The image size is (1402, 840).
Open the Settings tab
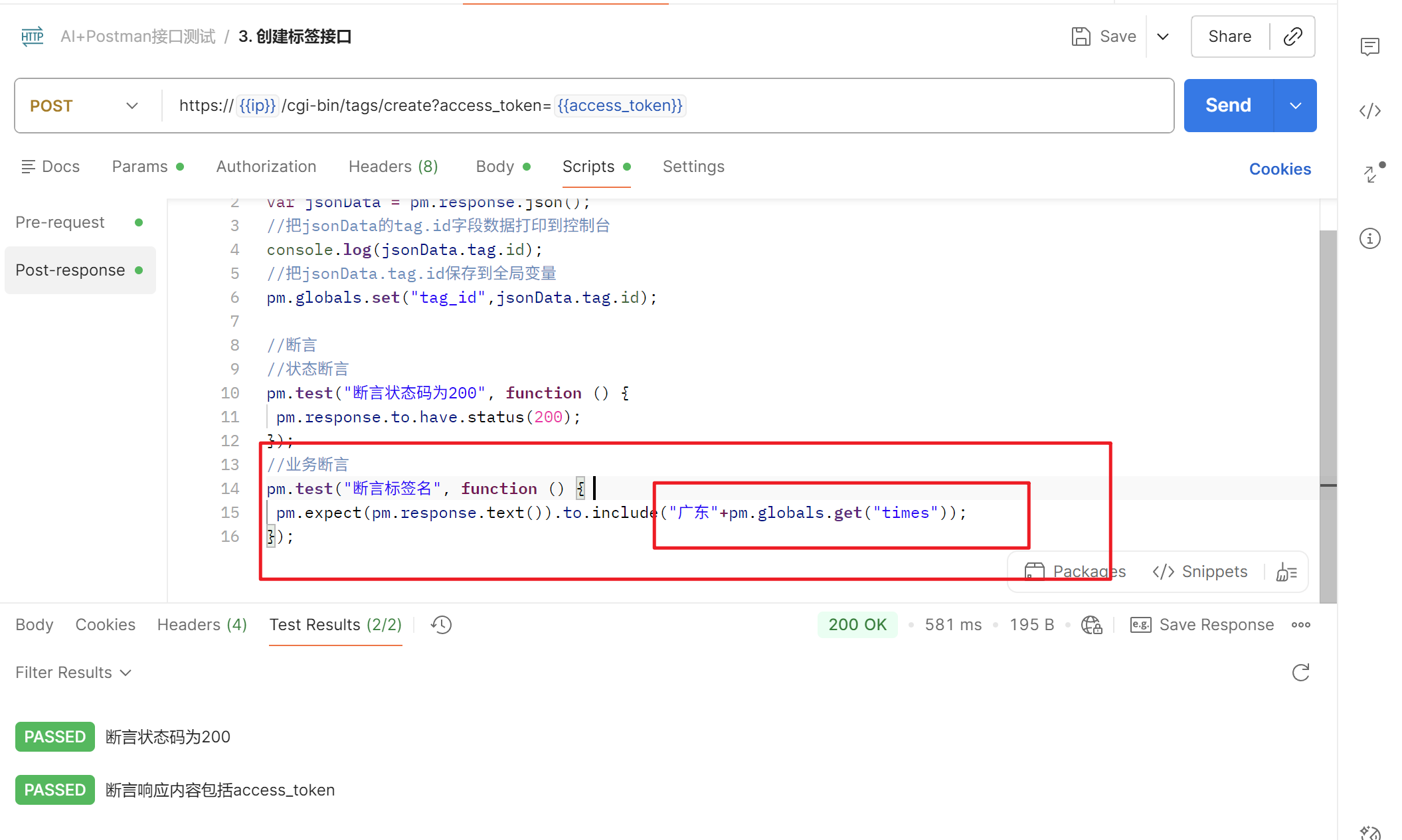tap(693, 167)
